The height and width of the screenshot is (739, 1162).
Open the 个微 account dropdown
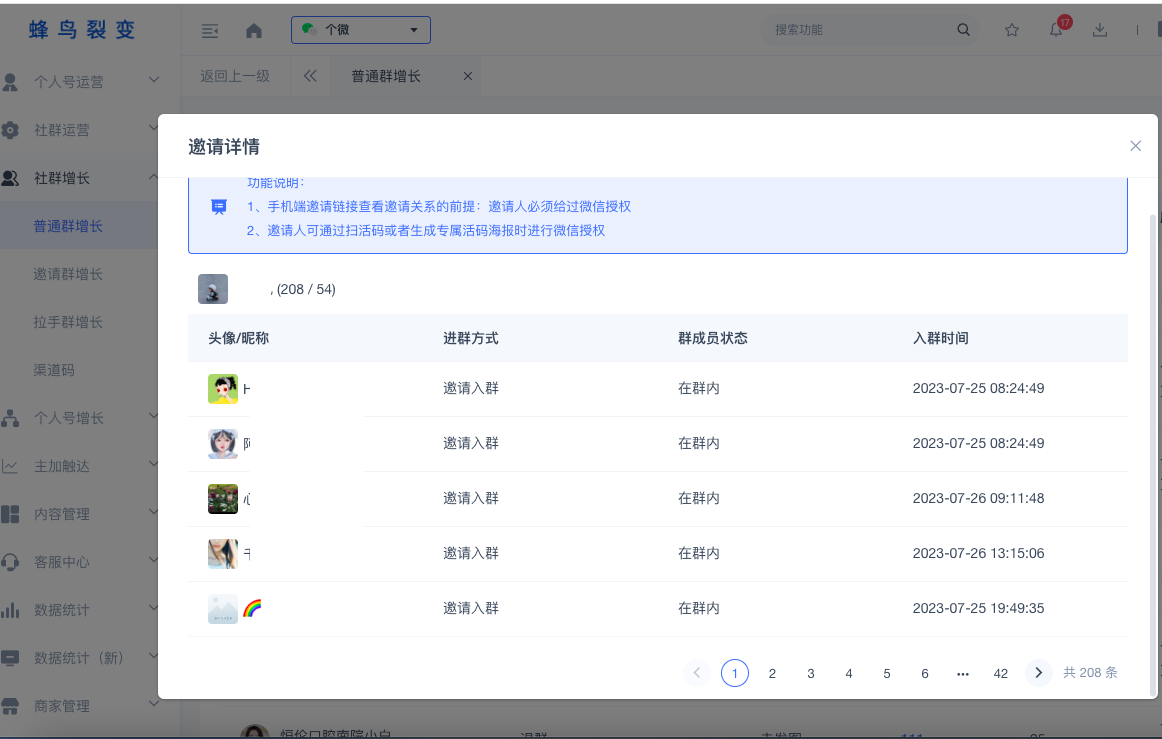click(x=361, y=30)
